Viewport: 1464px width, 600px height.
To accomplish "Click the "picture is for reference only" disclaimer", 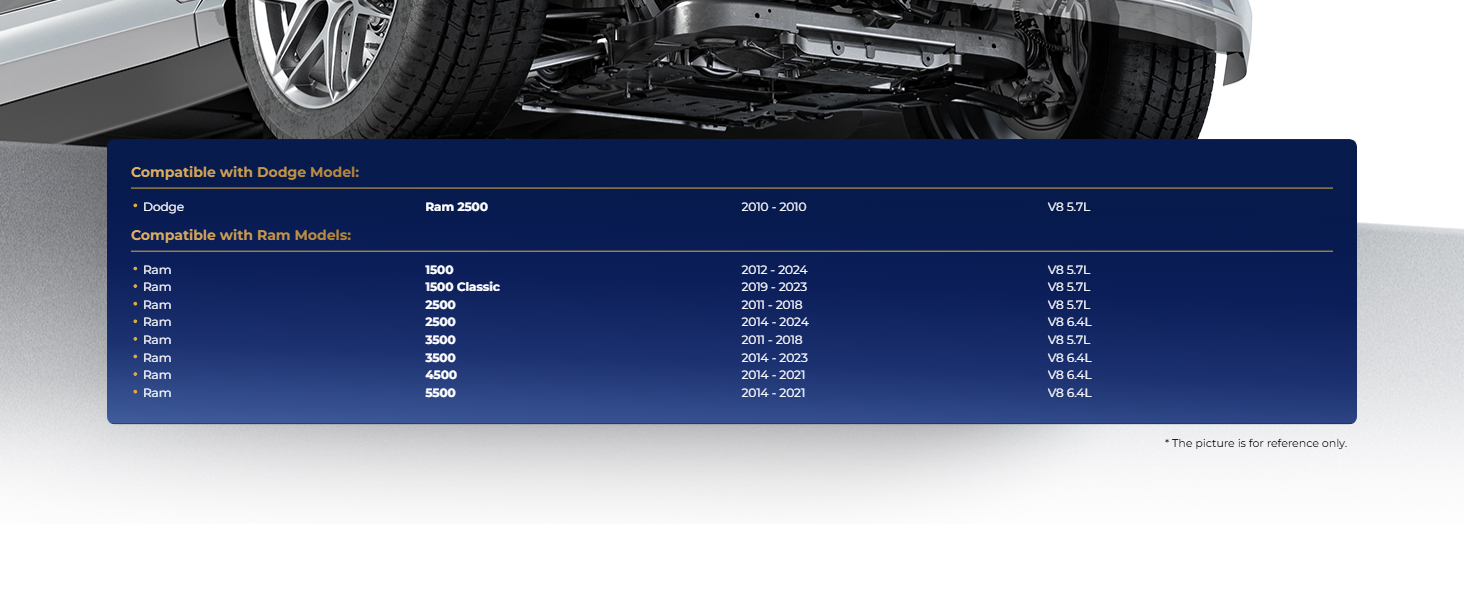I will point(1255,443).
